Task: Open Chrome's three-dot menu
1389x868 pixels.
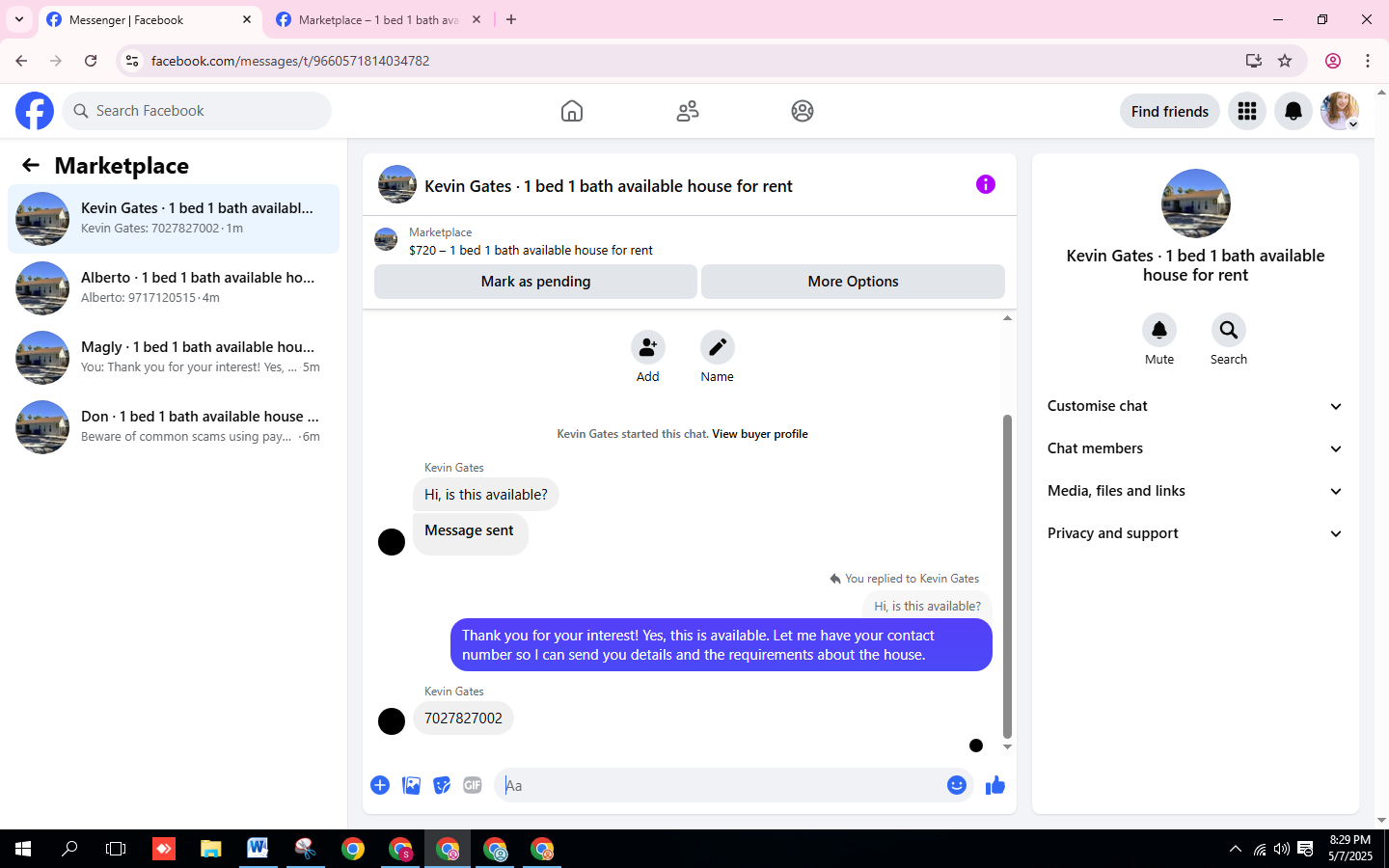Action: coord(1368,61)
